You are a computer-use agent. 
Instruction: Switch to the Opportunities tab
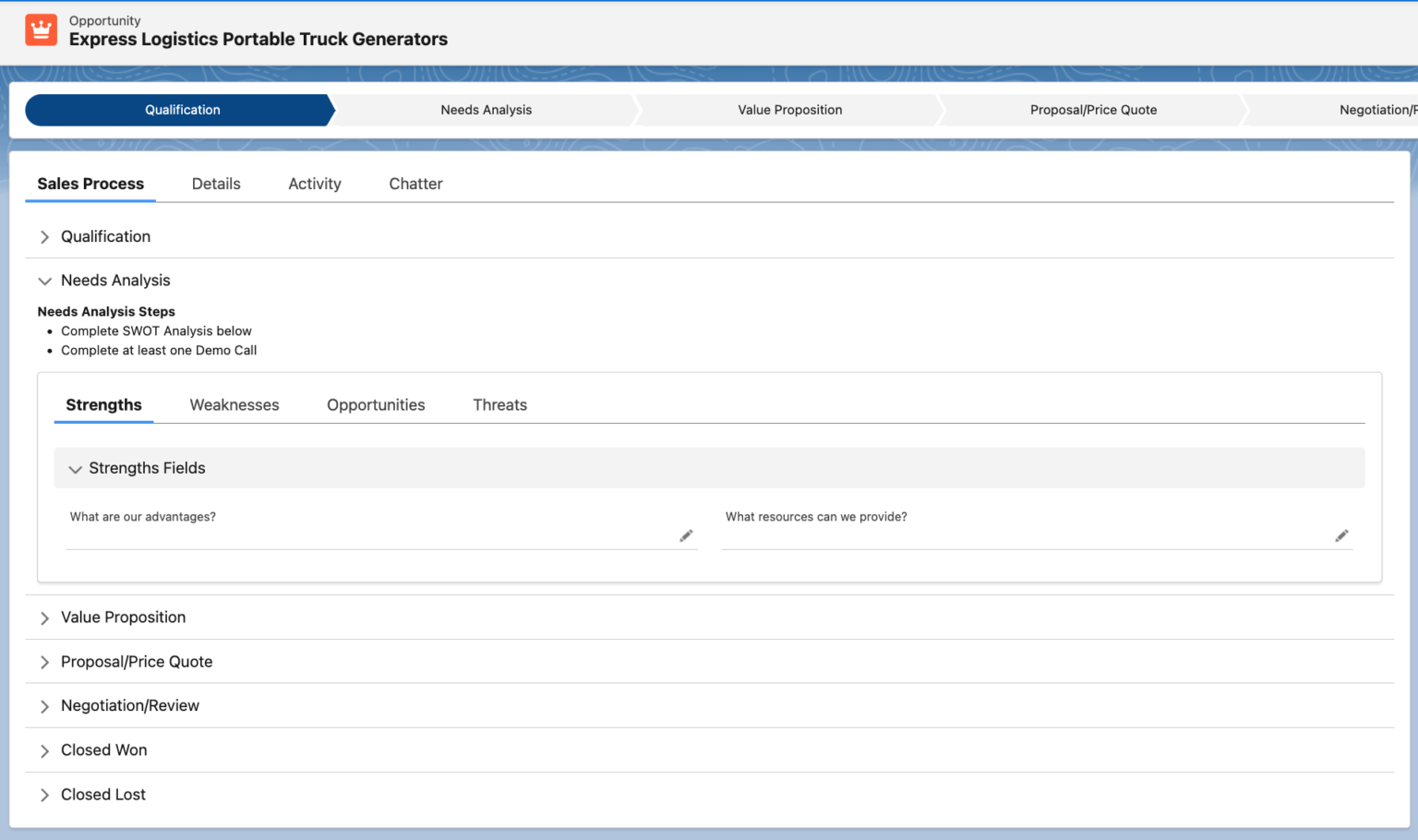pos(376,405)
